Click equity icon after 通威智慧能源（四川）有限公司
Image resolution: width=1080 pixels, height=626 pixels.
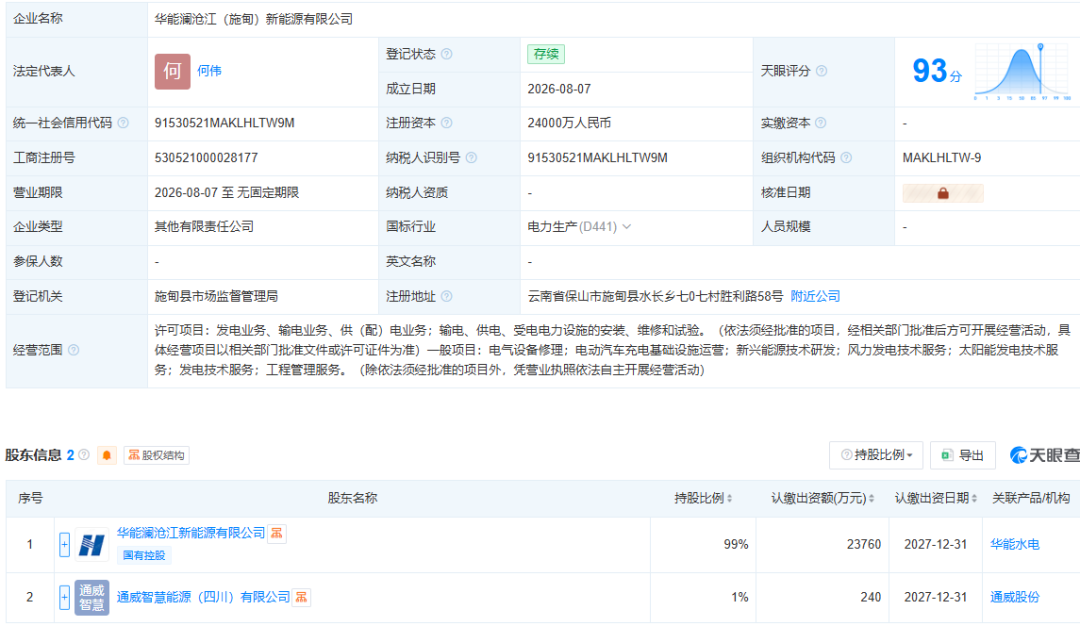tap(301, 597)
